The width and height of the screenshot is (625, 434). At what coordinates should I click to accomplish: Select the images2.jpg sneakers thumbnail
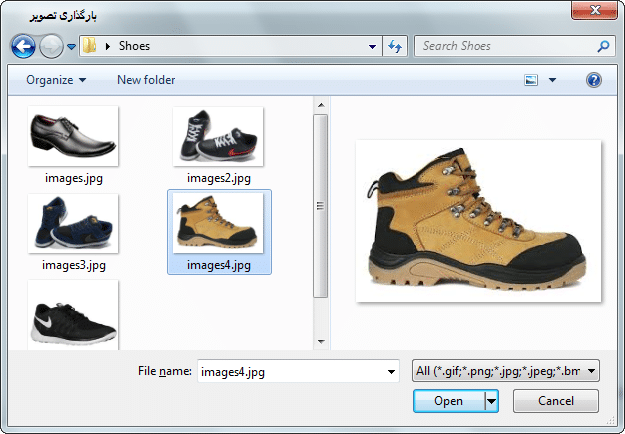click(218, 136)
